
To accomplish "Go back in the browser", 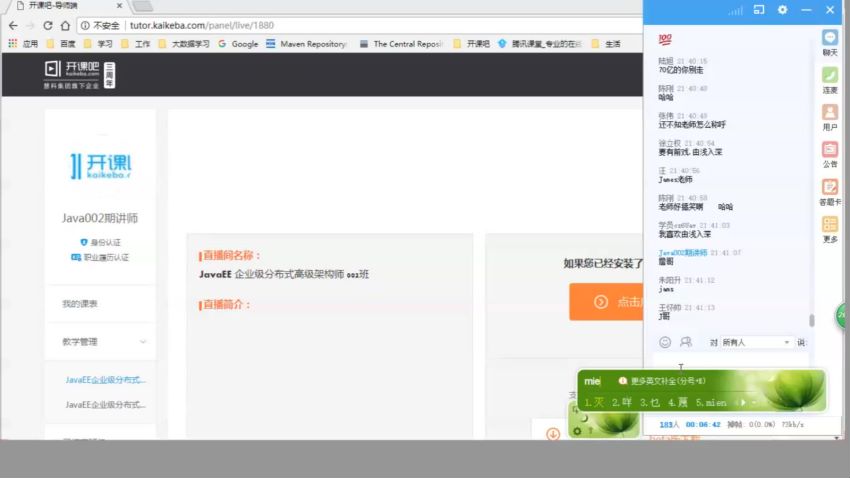I will coord(13,25).
